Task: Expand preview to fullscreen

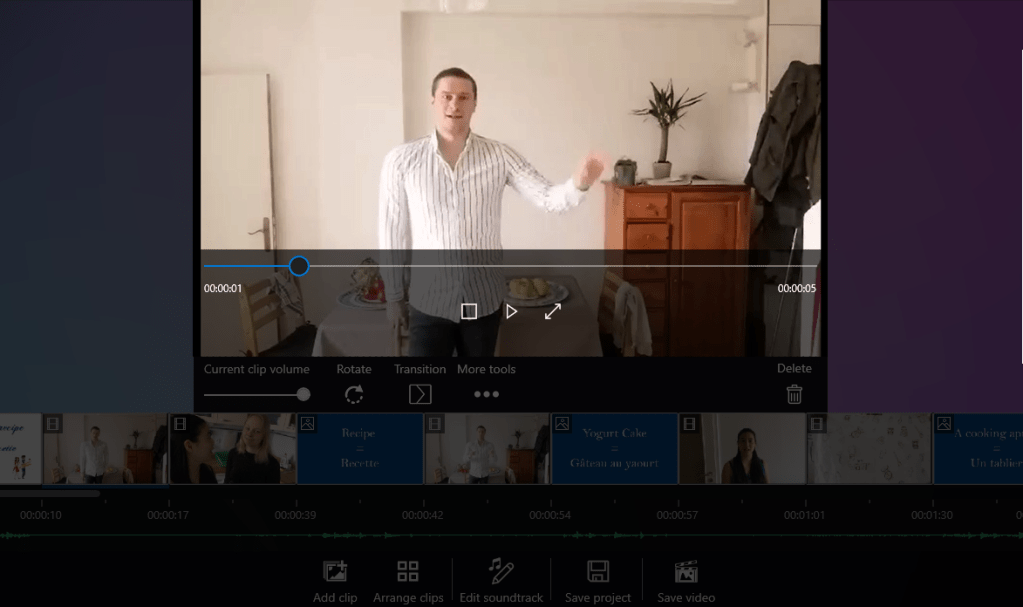Action: pos(552,311)
